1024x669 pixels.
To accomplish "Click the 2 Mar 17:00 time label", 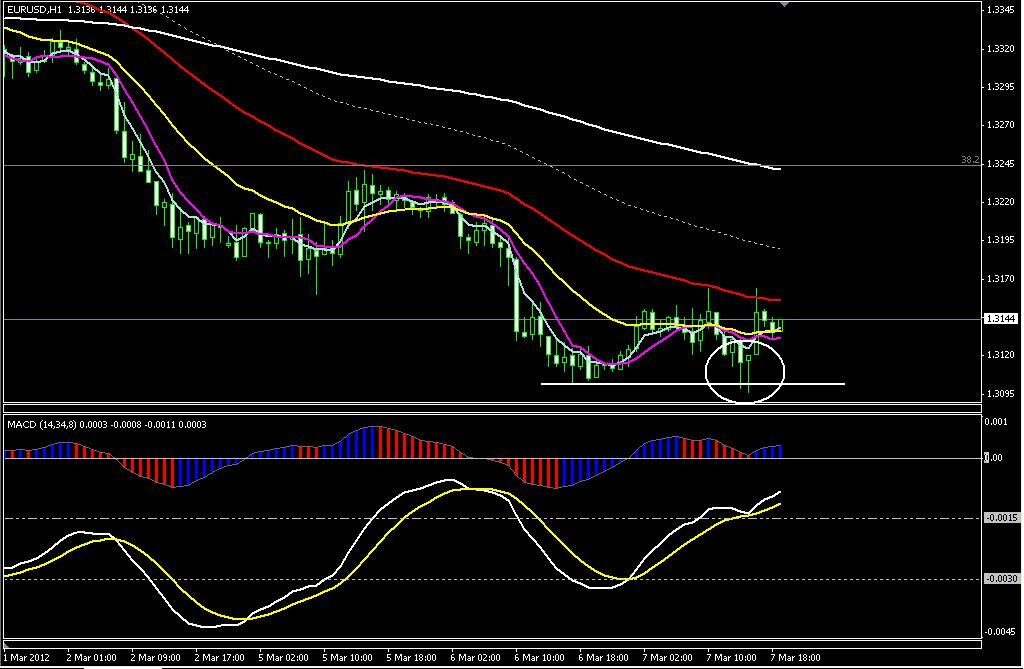I will (x=219, y=657).
